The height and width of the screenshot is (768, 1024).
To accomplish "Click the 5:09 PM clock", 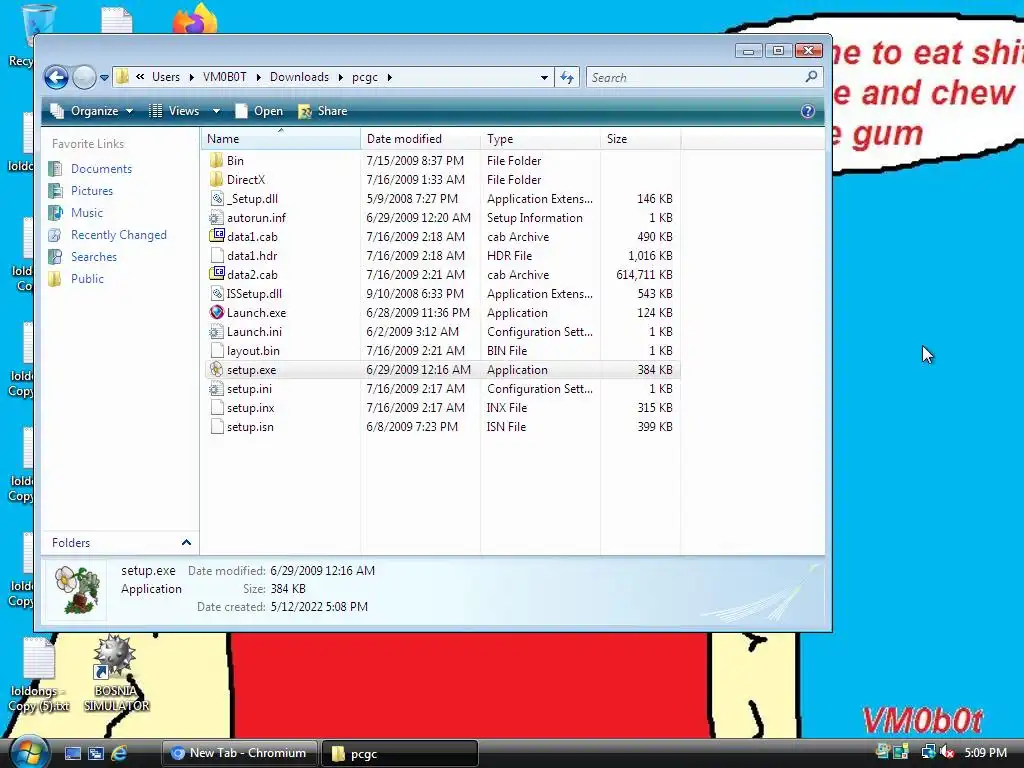I will [x=985, y=753].
